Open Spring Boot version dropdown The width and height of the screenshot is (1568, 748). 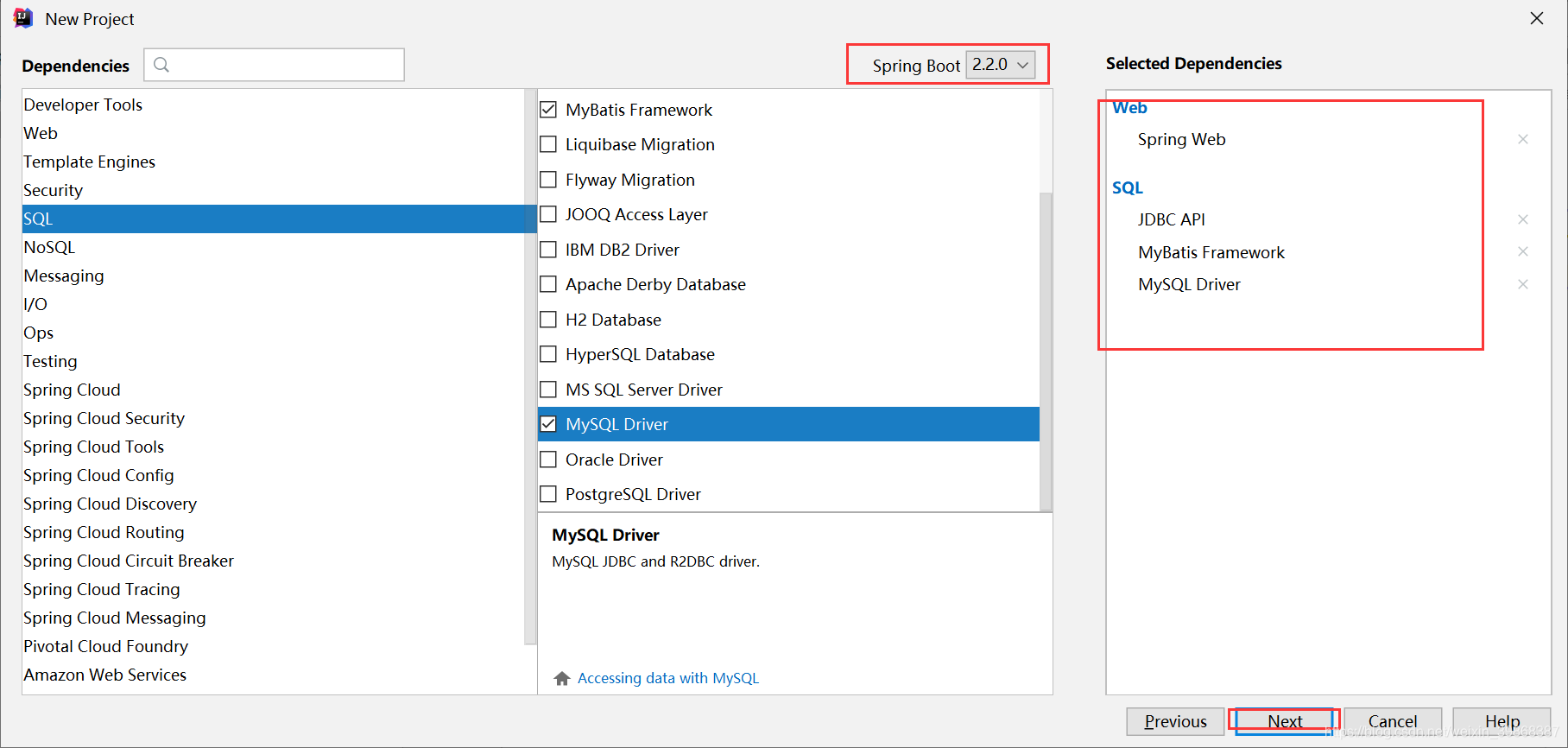pos(1000,65)
